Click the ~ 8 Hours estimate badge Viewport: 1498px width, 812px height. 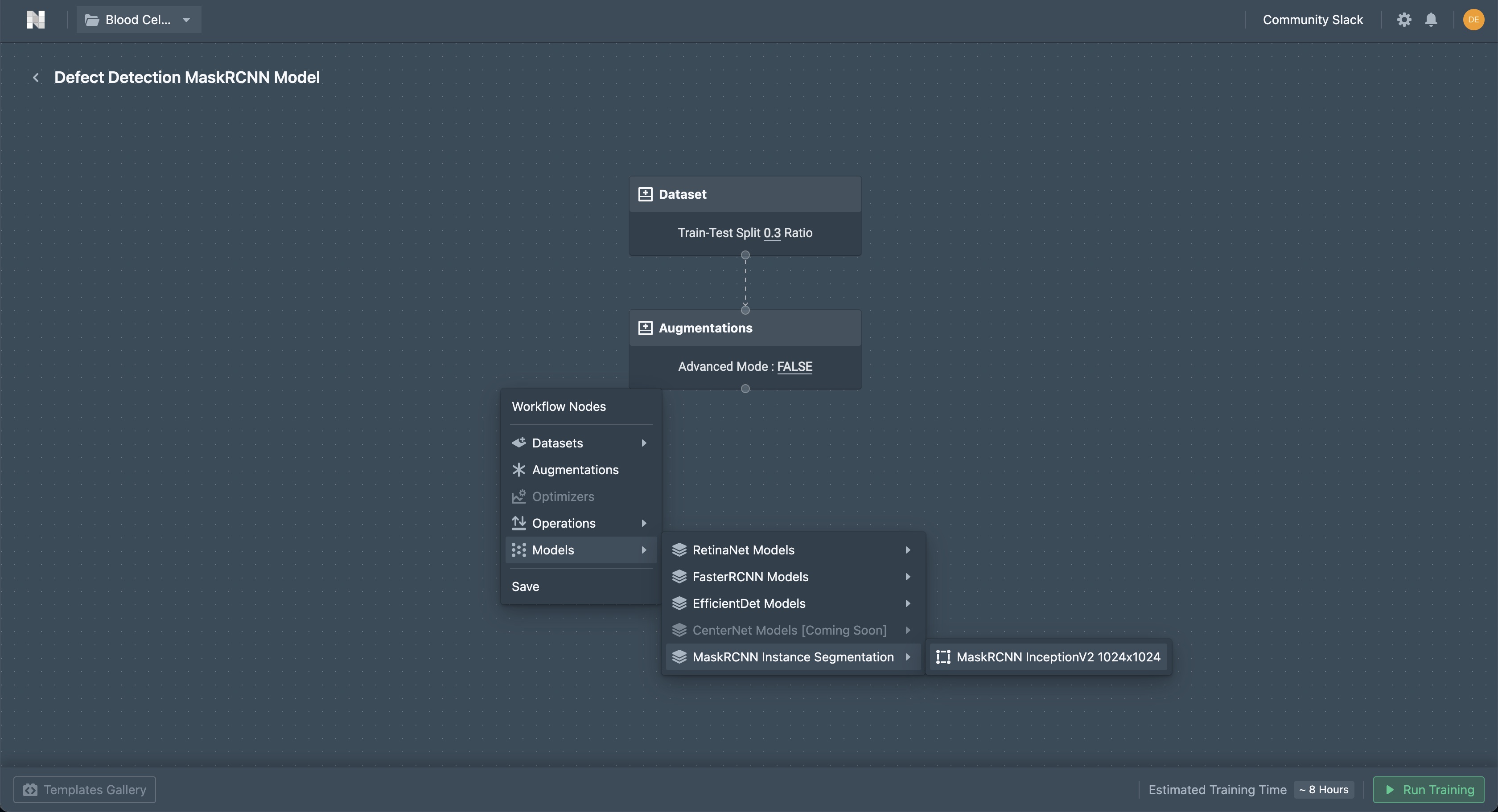pos(1324,790)
